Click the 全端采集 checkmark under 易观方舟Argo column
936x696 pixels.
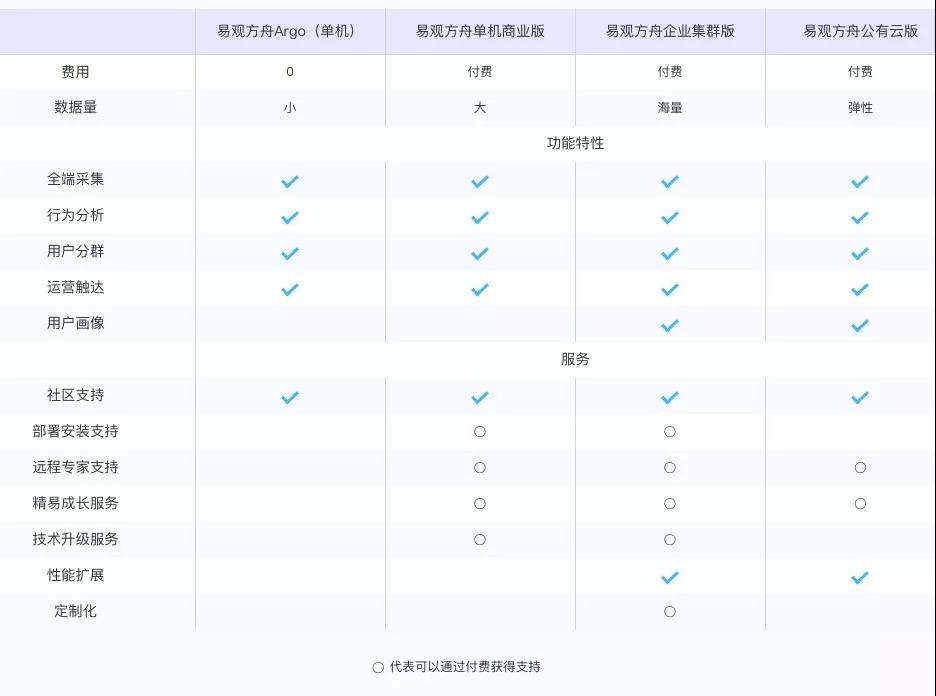pyautogui.click(x=290, y=181)
